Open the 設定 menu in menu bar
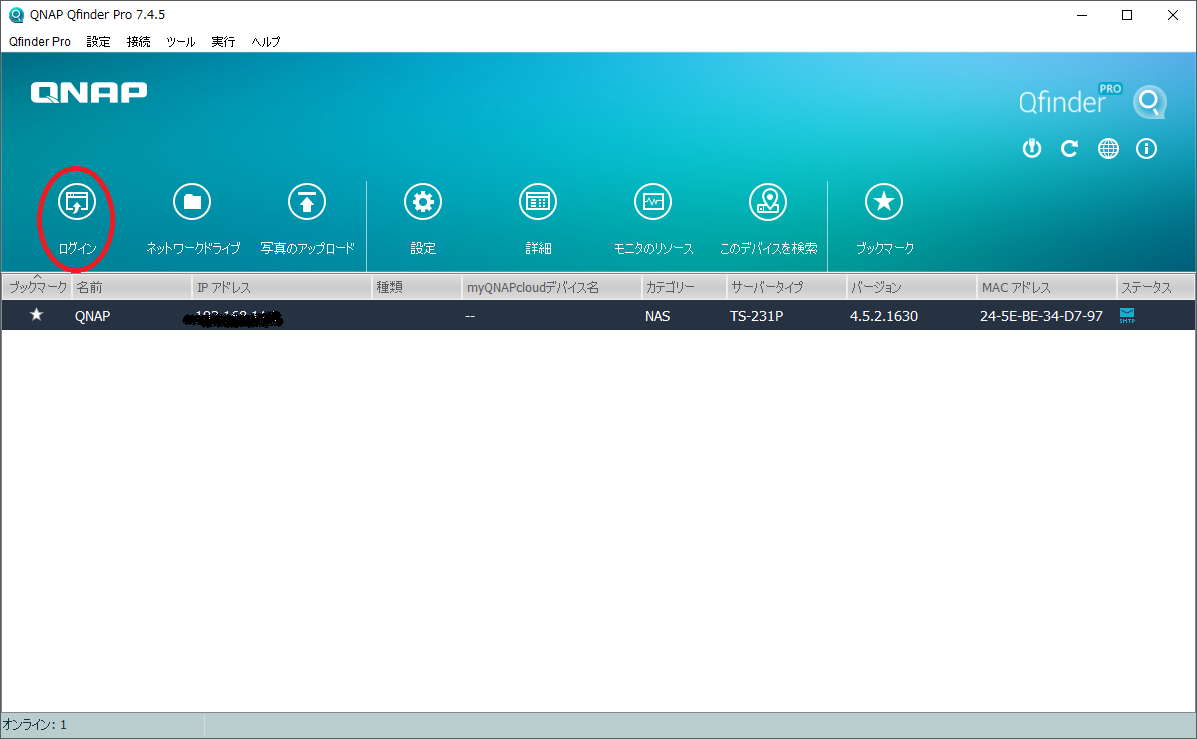 [x=98, y=42]
